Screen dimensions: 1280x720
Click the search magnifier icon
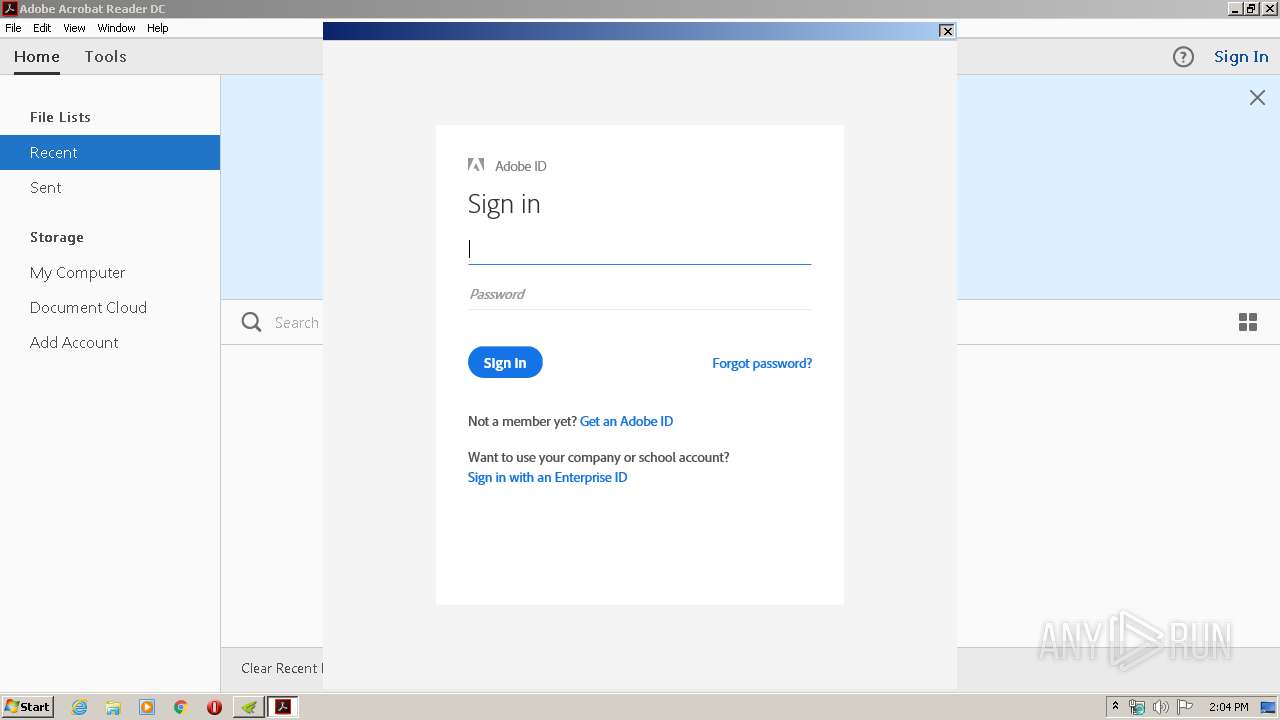[252, 322]
